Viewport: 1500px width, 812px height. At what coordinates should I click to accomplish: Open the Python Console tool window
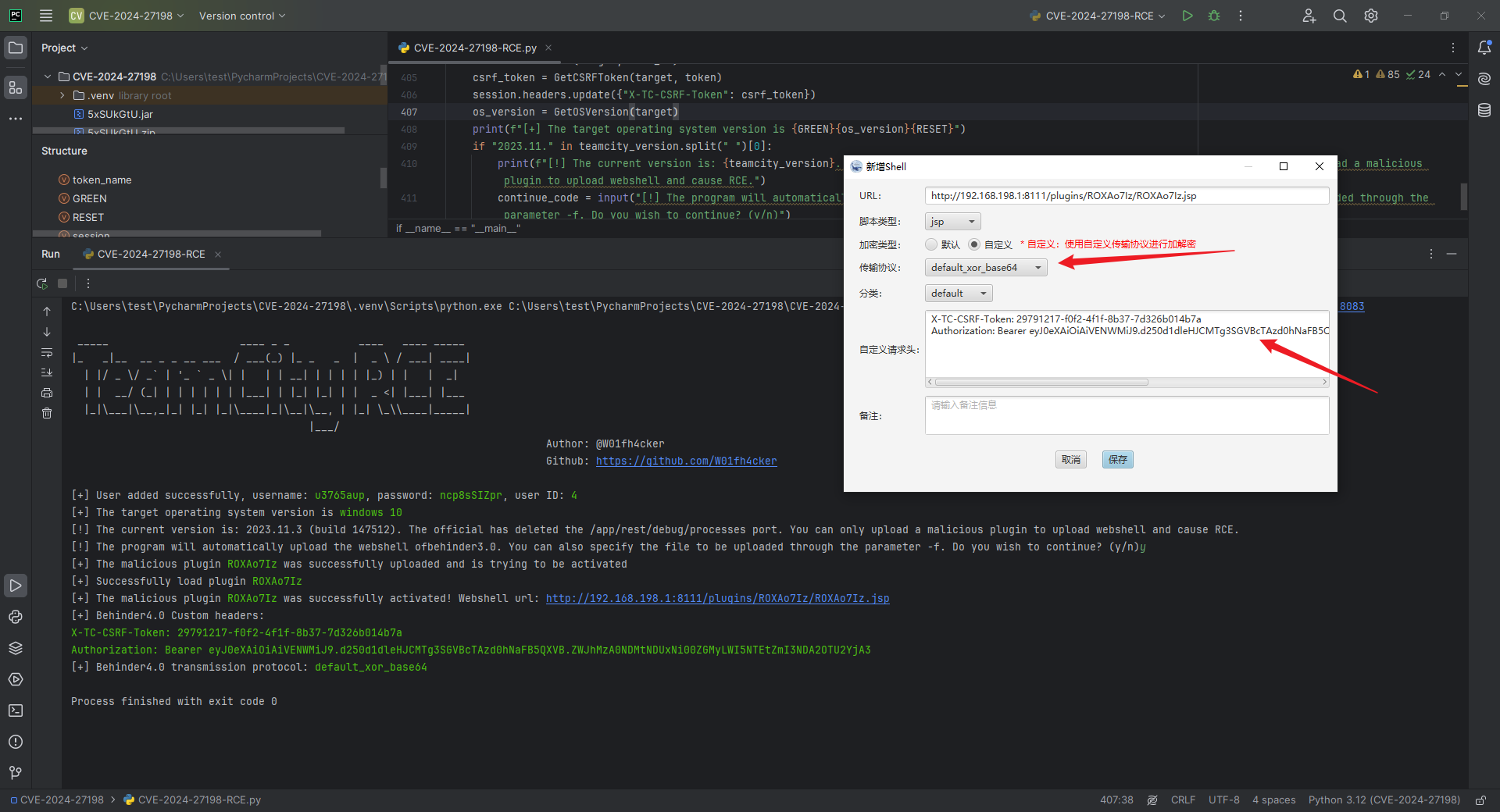(x=16, y=617)
